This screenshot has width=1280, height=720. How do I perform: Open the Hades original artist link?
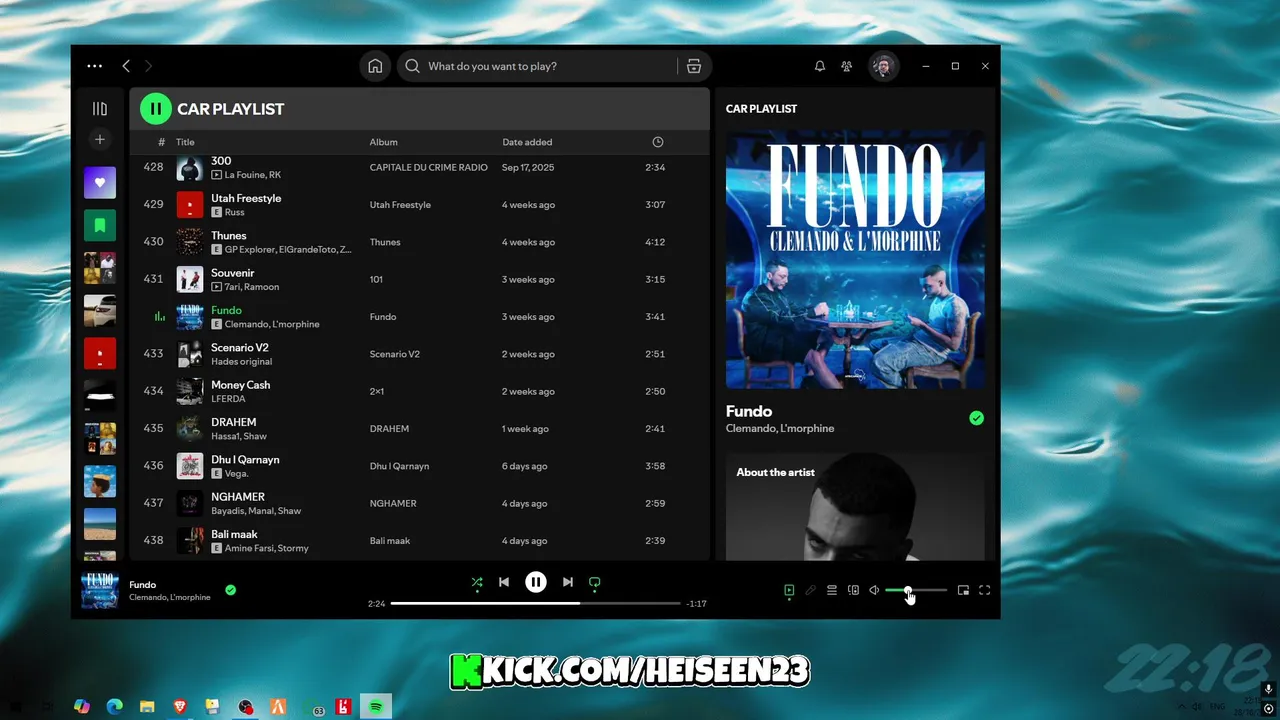(x=241, y=361)
